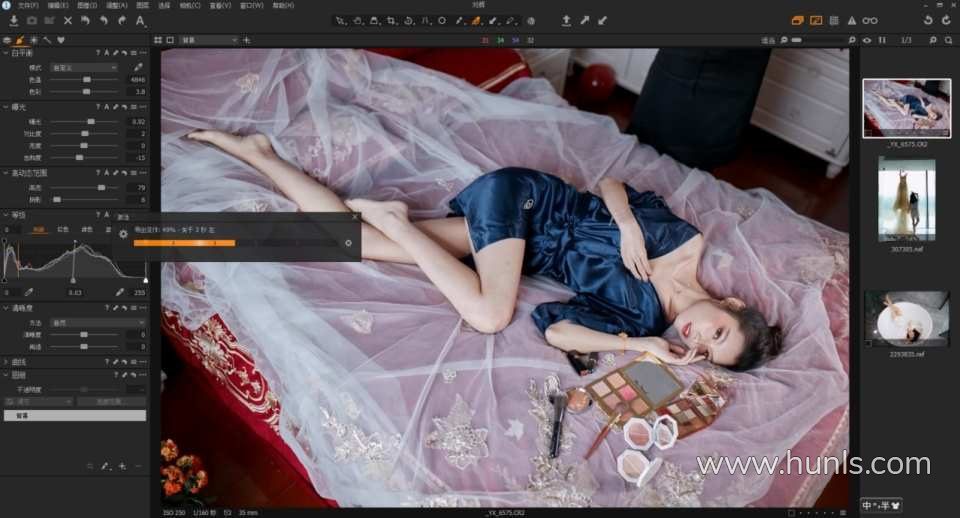Toggle the grid overlay icon
This screenshot has height=518, width=960.
pos(833,20)
